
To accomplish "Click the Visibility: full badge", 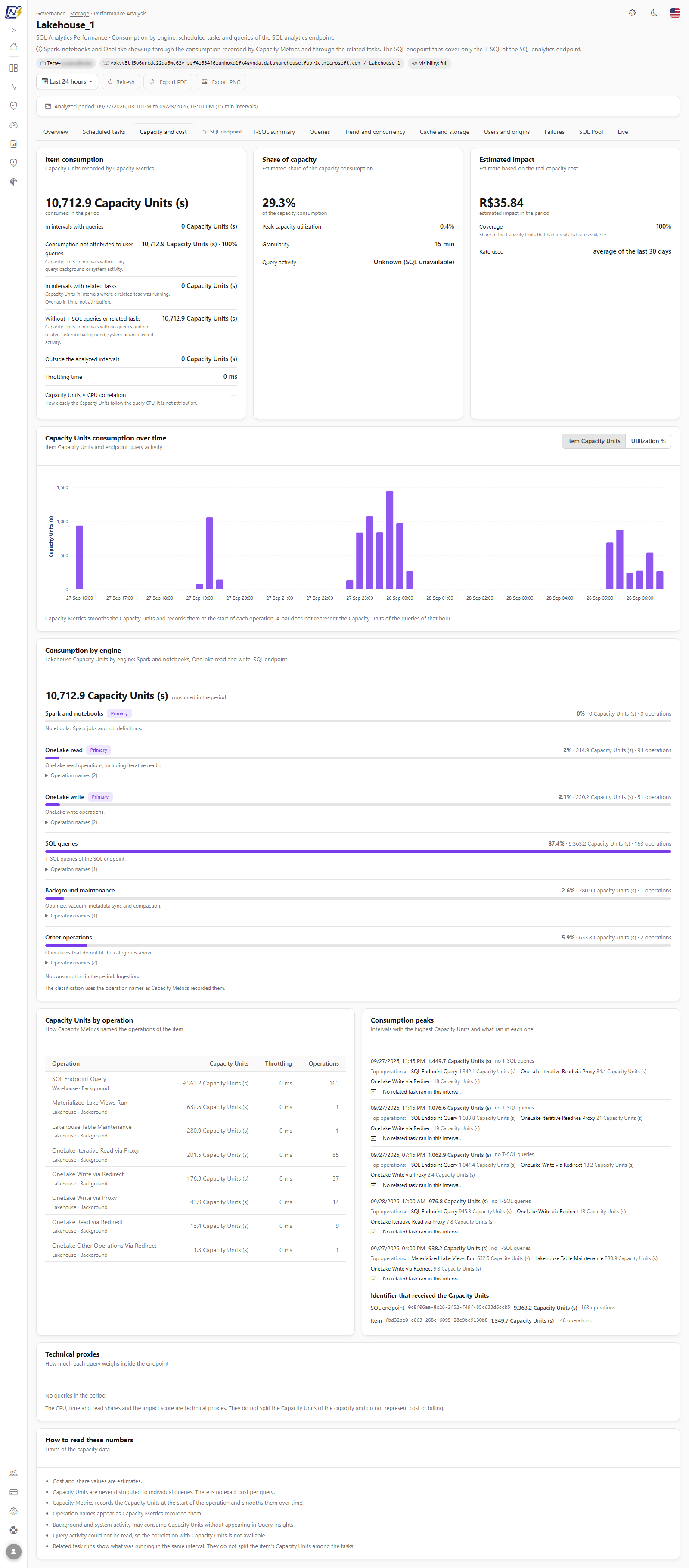I will [429, 63].
